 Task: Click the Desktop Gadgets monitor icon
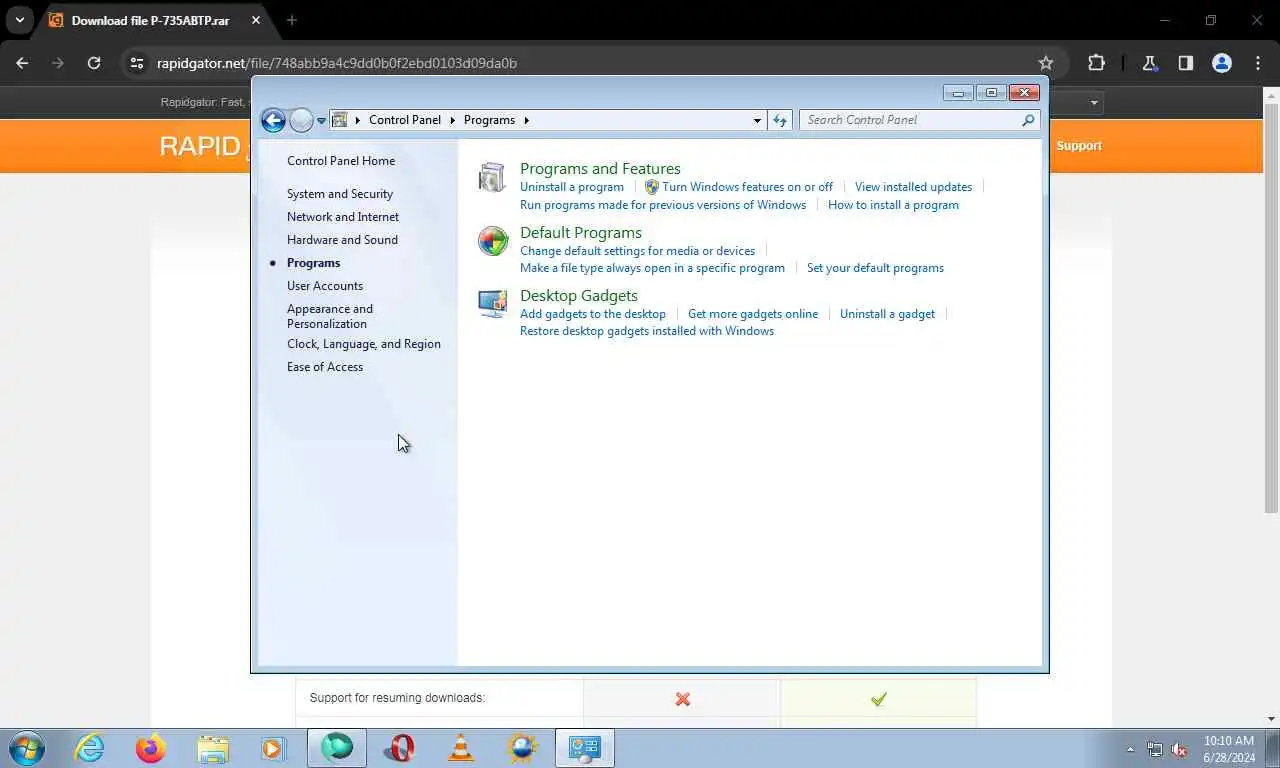click(x=492, y=304)
